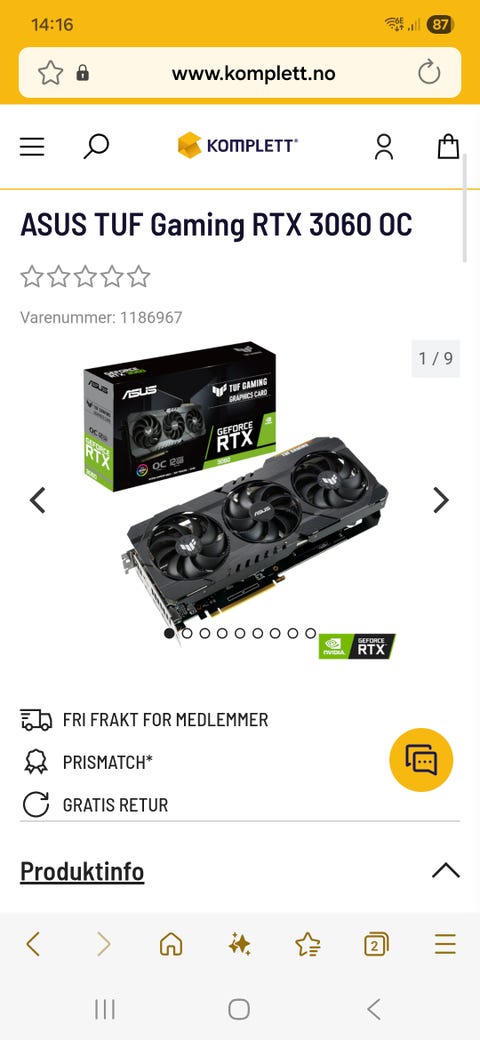
Task: Show next product image arrow
Action: tap(441, 500)
